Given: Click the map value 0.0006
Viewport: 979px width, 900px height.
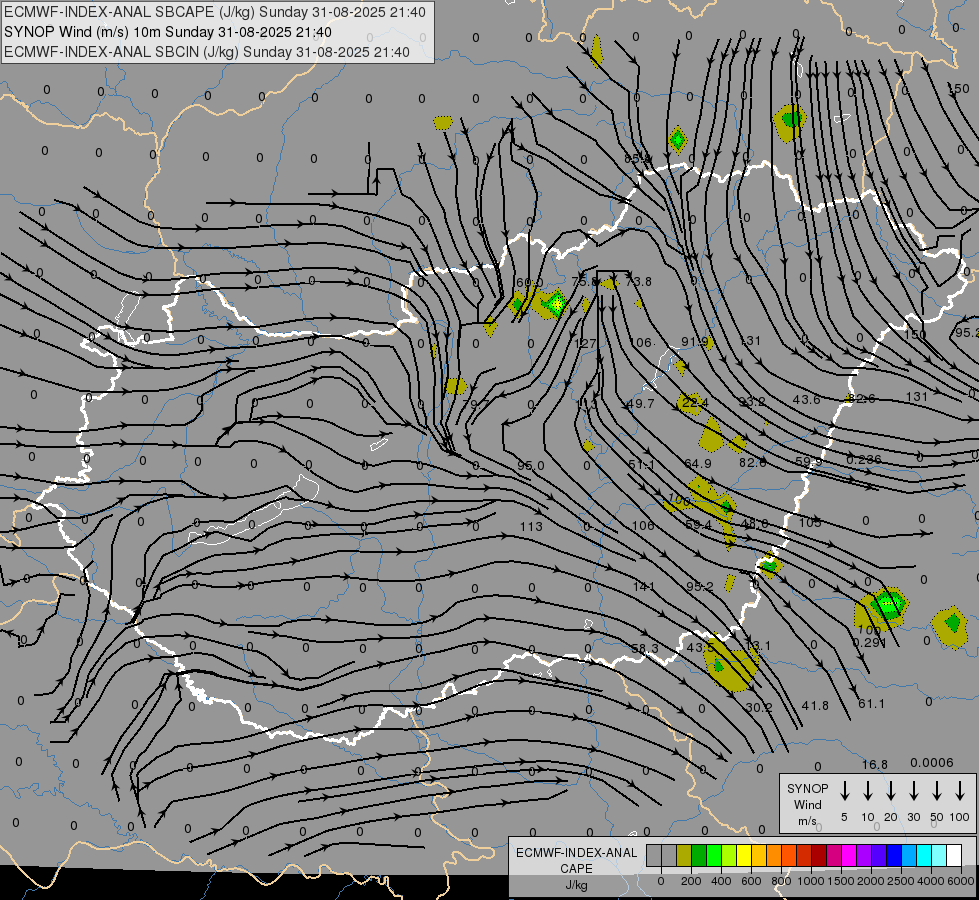Looking at the screenshot, I should pyautogui.click(x=932, y=763).
